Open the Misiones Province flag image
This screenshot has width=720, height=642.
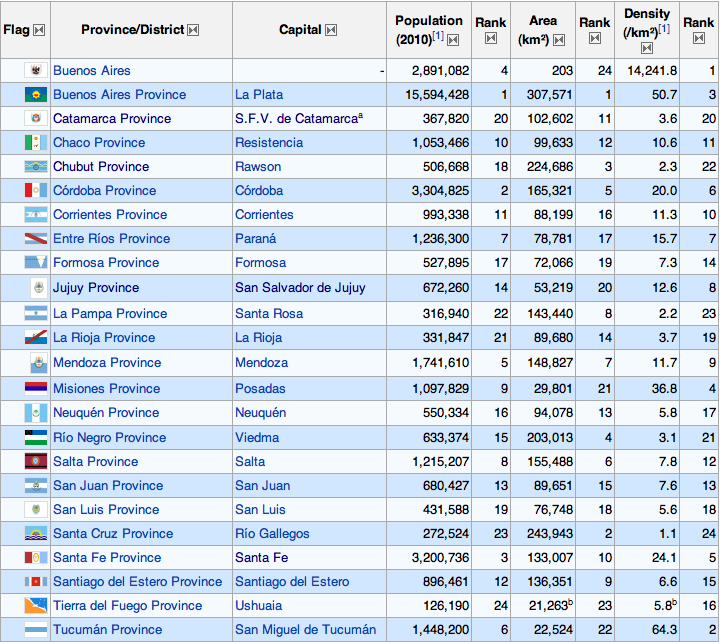tap(36, 389)
